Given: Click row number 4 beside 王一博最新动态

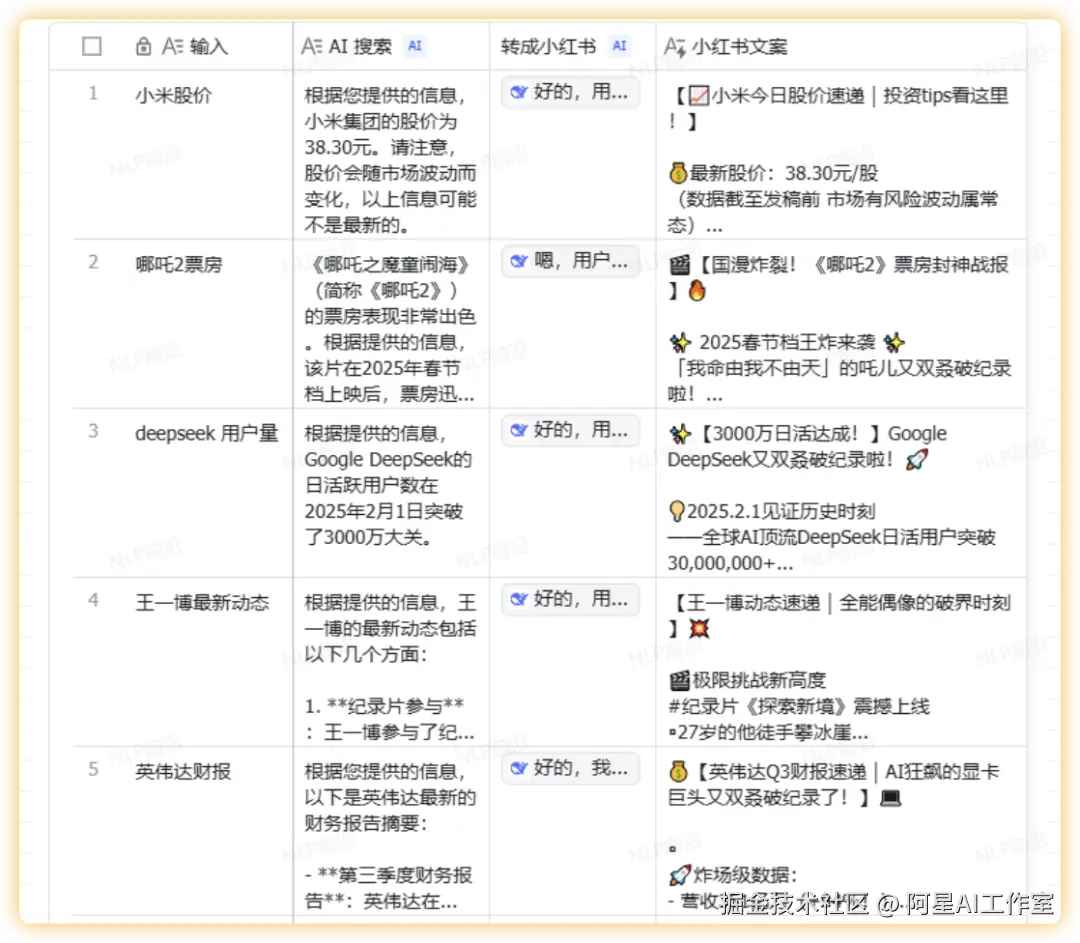Looking at the screenshot, I should [x=93, y=601].
